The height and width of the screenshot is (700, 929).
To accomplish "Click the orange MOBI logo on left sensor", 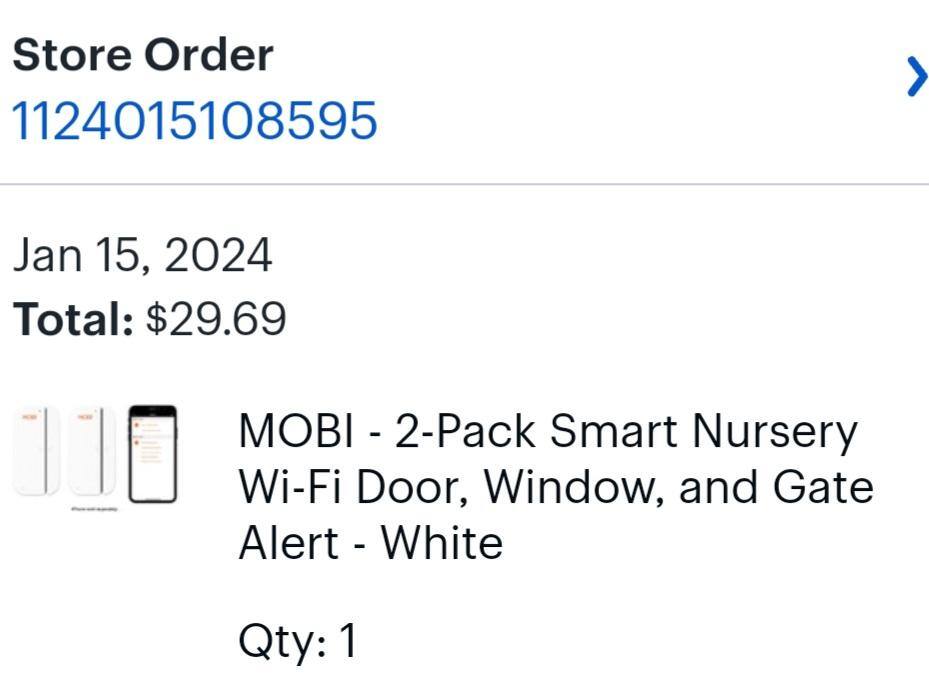I will click(x=30, y=415).
